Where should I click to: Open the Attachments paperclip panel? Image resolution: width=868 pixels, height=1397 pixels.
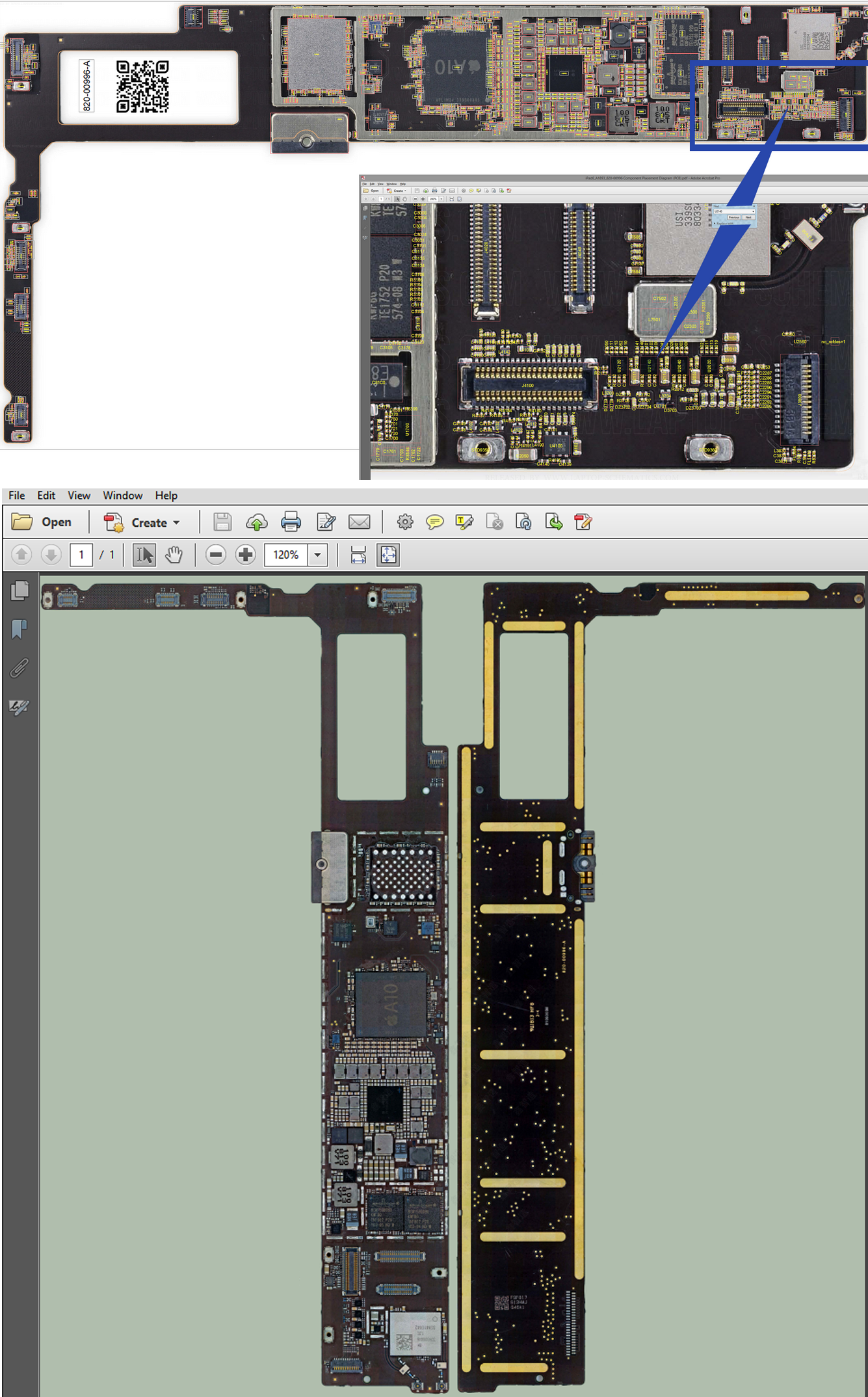click(20, 668)
